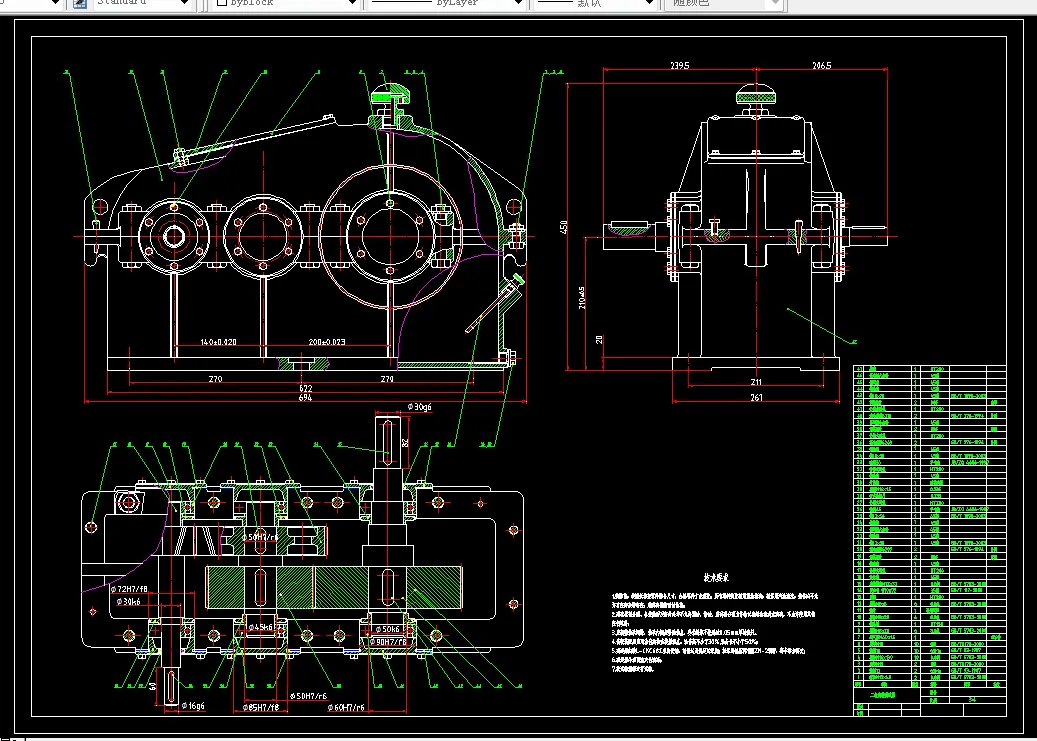Click the Φ72H7/f8 fit label
The image size is (1037, 741).
pos(130,590)
